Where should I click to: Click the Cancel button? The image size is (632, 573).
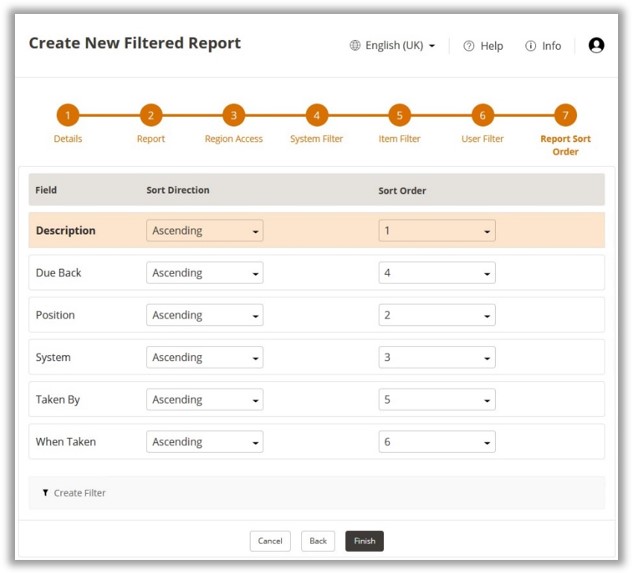pyautogui.click(x=270, y=541)
